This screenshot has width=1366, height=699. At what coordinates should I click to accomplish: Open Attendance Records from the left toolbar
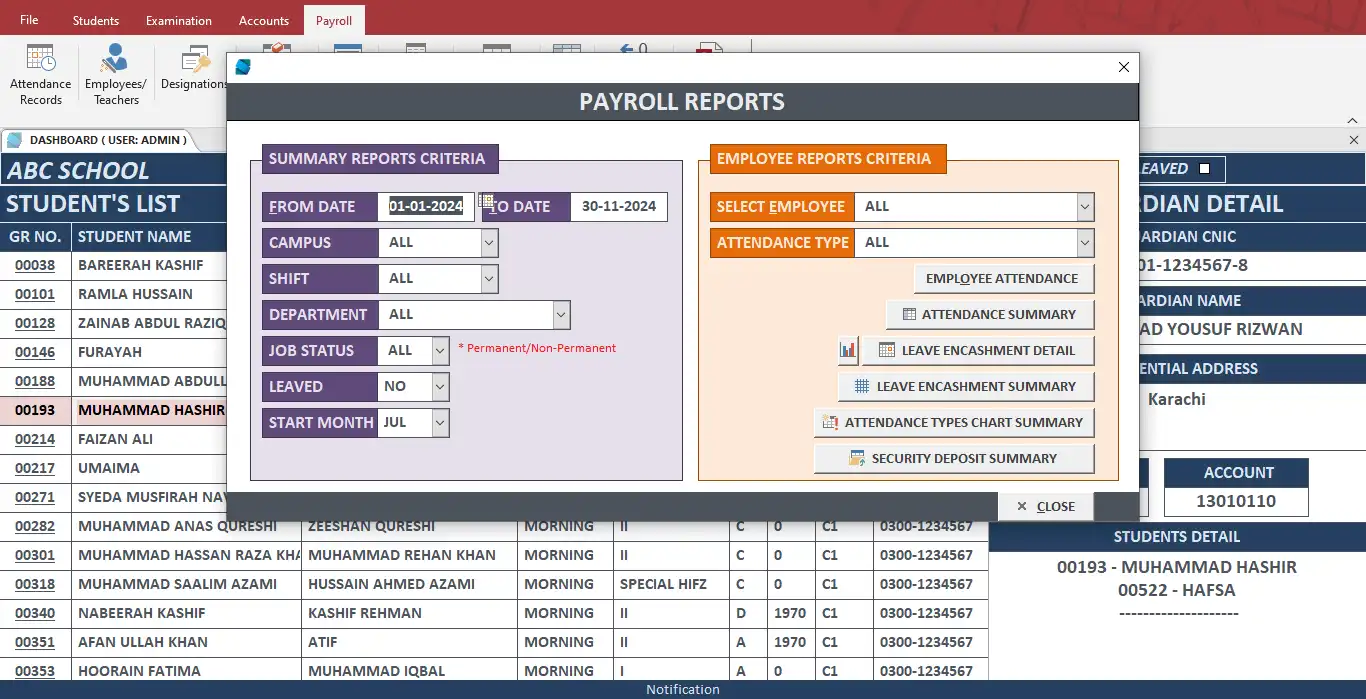click(39, 72)
